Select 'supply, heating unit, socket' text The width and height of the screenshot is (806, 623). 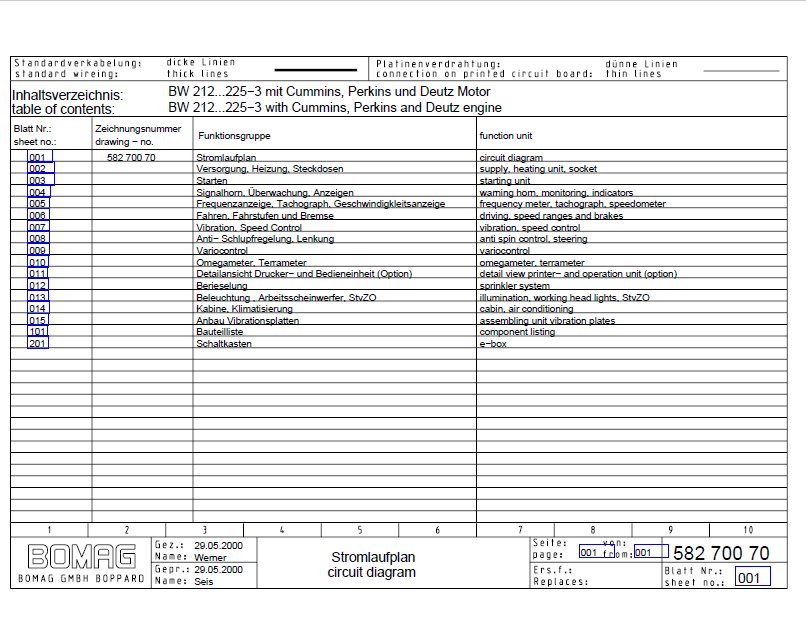(538, 169)
